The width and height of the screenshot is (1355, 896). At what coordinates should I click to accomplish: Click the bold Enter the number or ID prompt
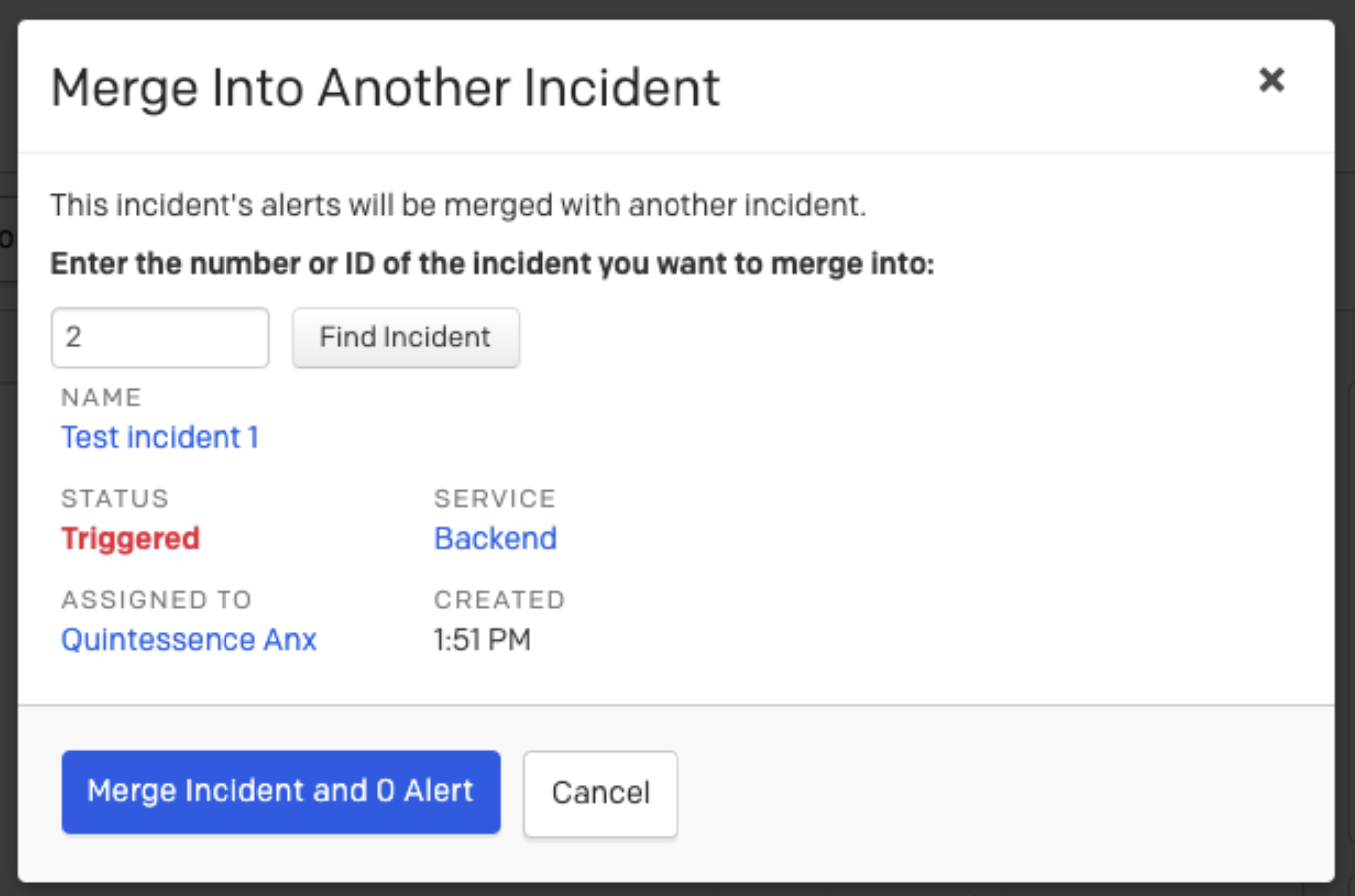(x=492, y=264)
